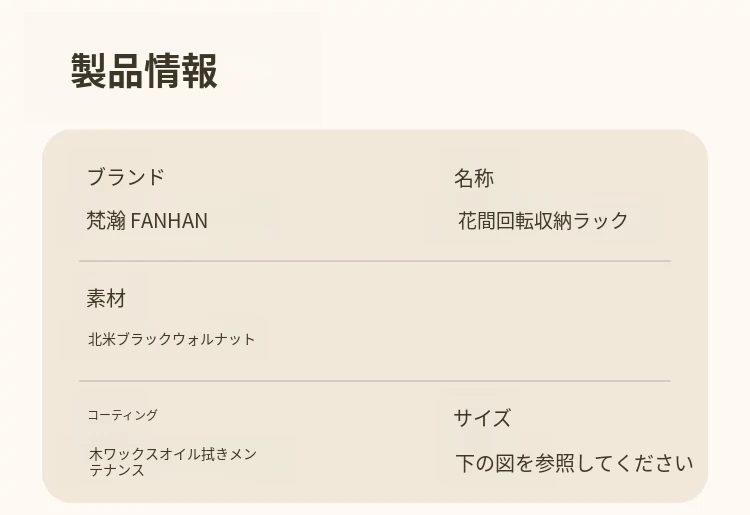Click the 下の図を参照してください size note

[574, 463]
